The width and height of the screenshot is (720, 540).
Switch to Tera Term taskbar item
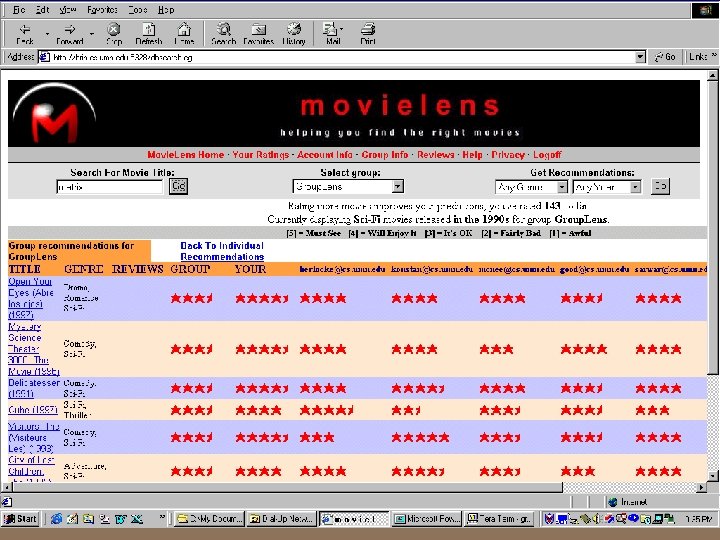pos(499,519)
